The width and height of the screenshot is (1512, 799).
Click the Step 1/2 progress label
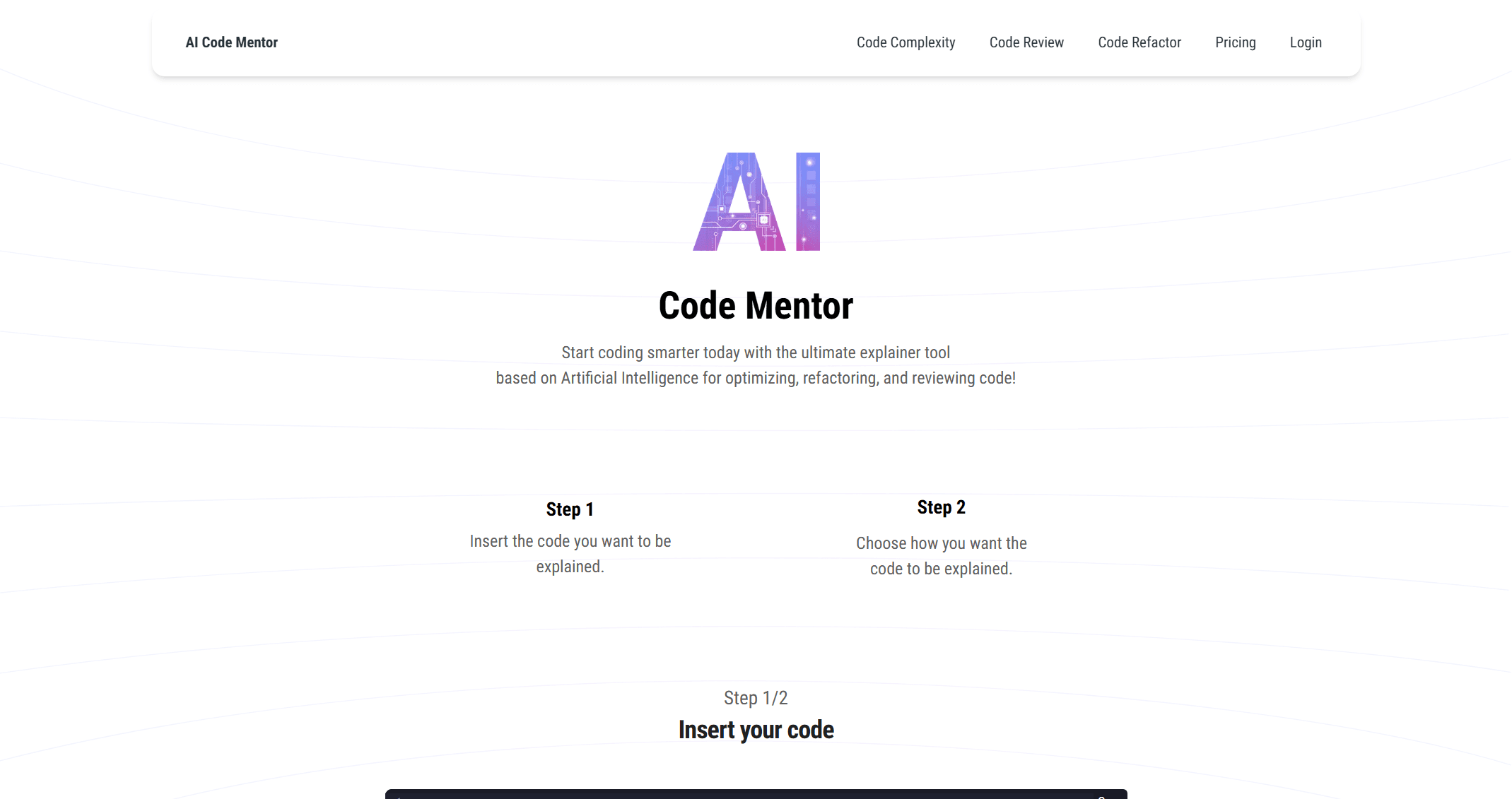point(756,698)
